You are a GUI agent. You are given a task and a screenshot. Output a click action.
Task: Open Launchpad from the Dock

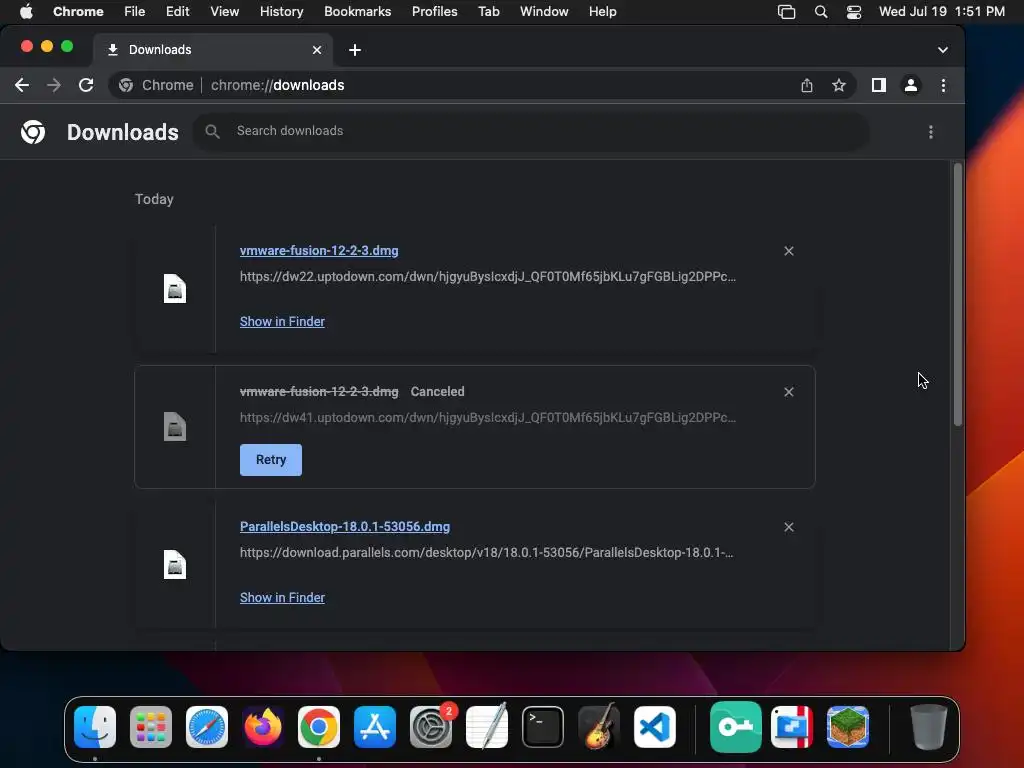(151, 727)
